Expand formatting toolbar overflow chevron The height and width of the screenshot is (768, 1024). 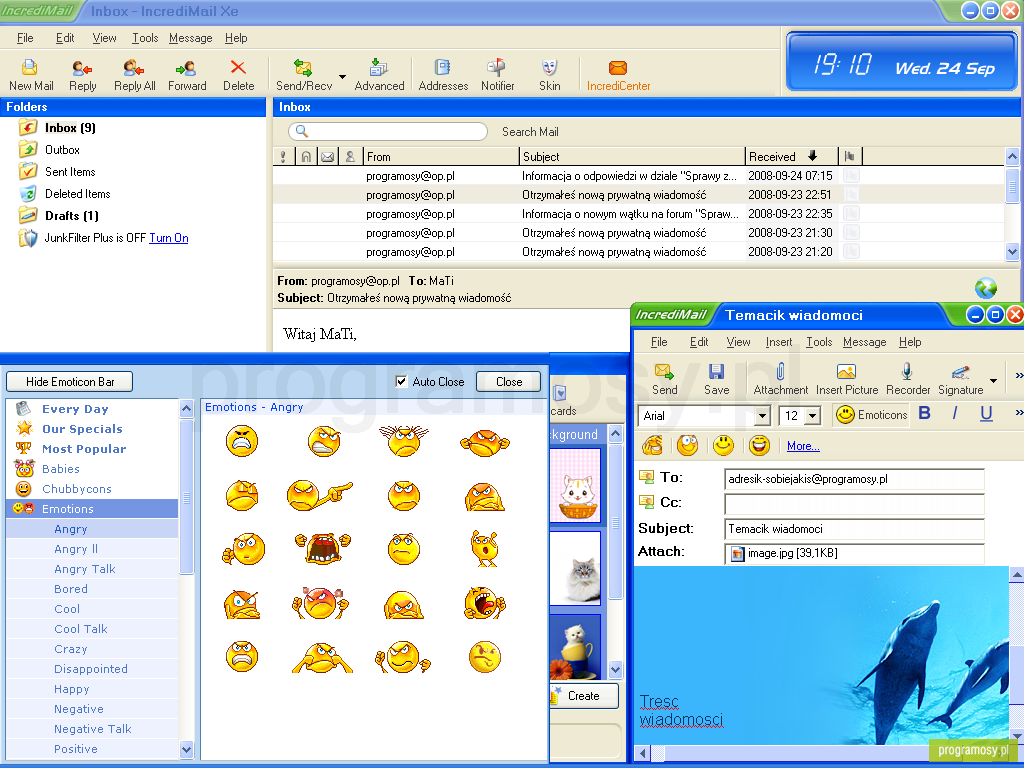tap(1018, 413)
